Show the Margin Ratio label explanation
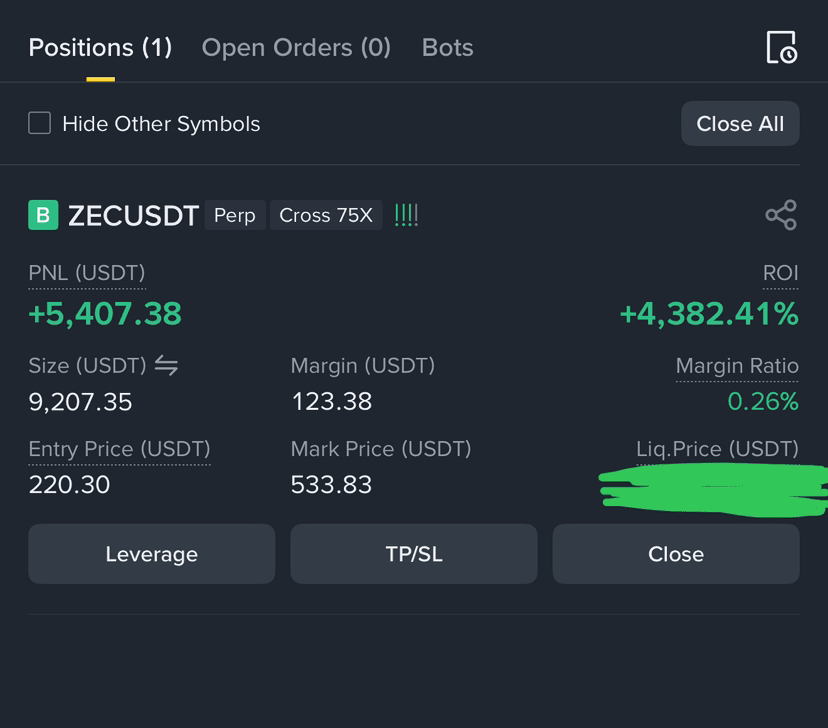 pyautogui.click(x=737, y=366)
